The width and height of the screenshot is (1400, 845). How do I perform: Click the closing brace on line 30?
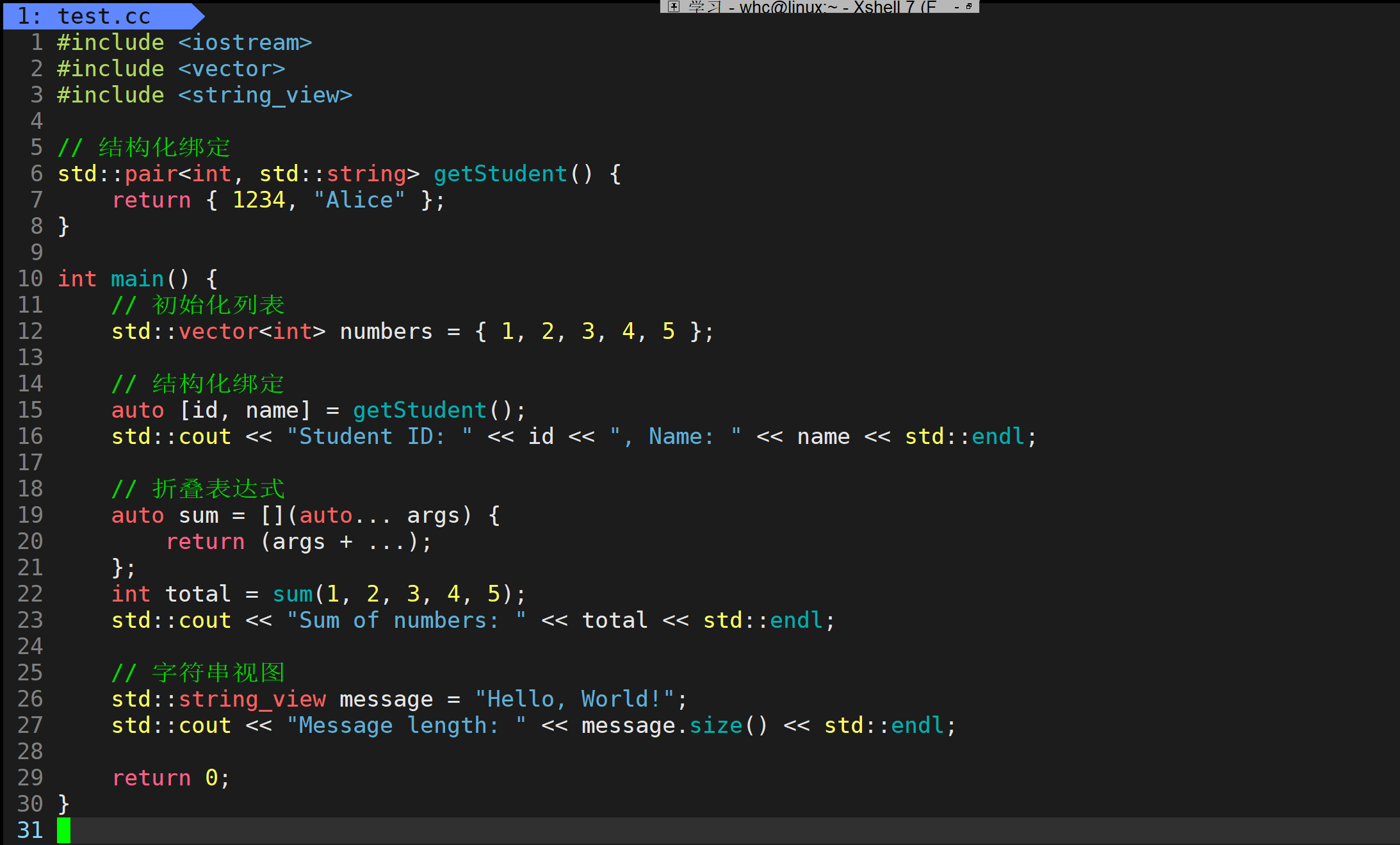pos(63,804)
